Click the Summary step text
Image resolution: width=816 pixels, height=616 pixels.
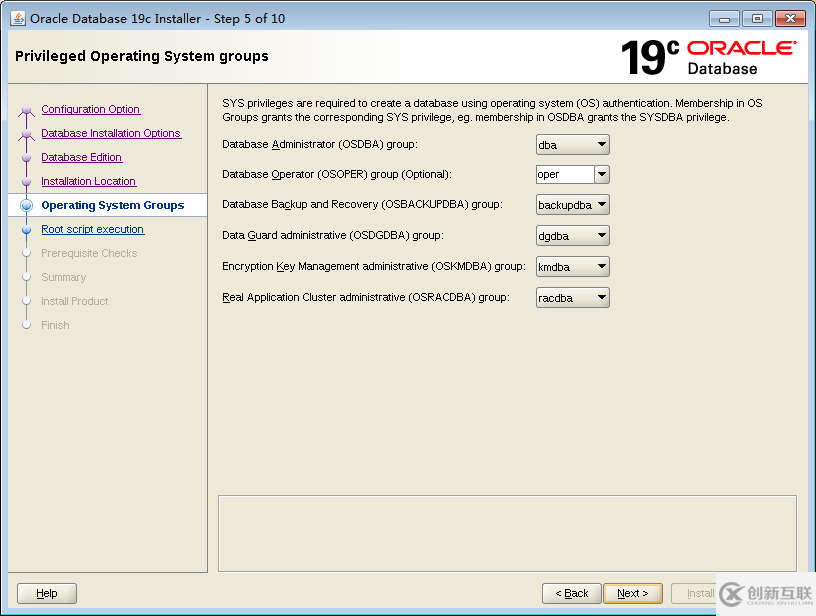(63, 277)
